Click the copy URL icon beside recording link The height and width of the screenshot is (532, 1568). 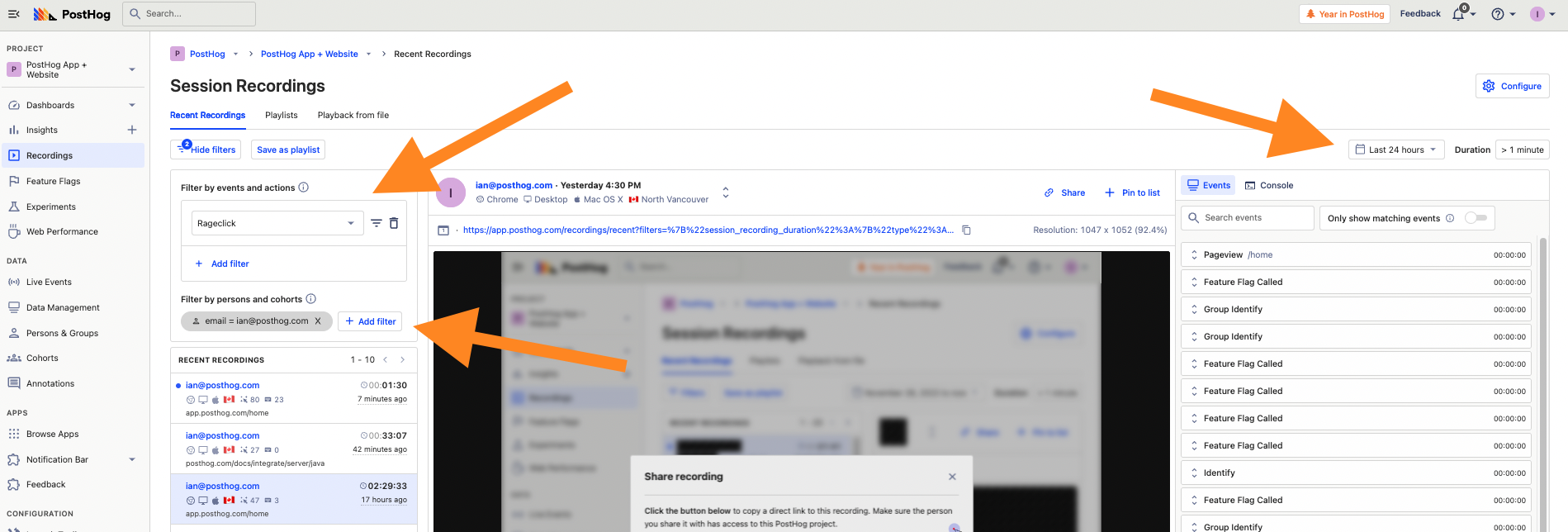[966, 230]
